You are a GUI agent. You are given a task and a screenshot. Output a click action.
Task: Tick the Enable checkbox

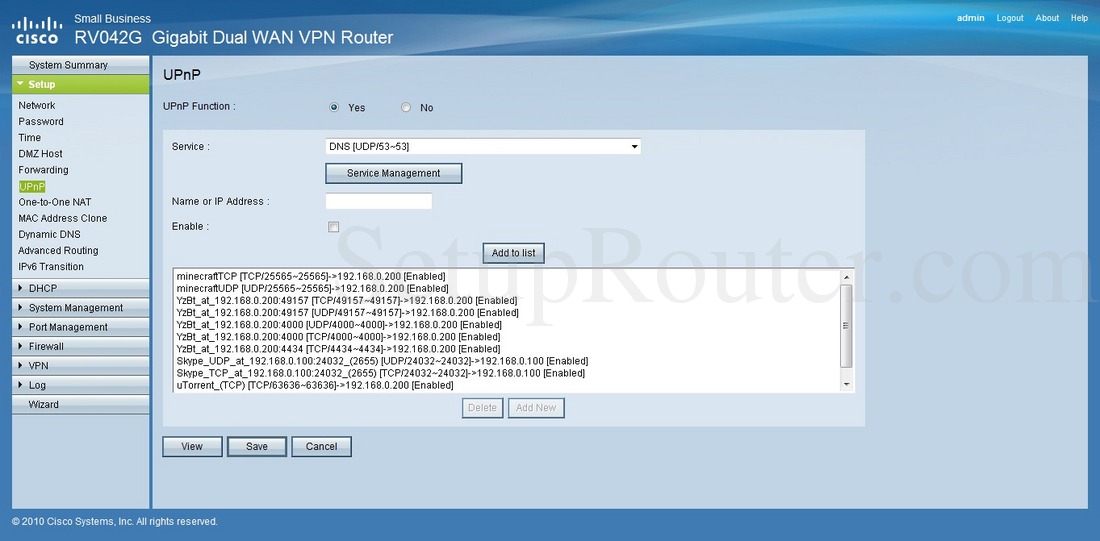coord(334,227)
